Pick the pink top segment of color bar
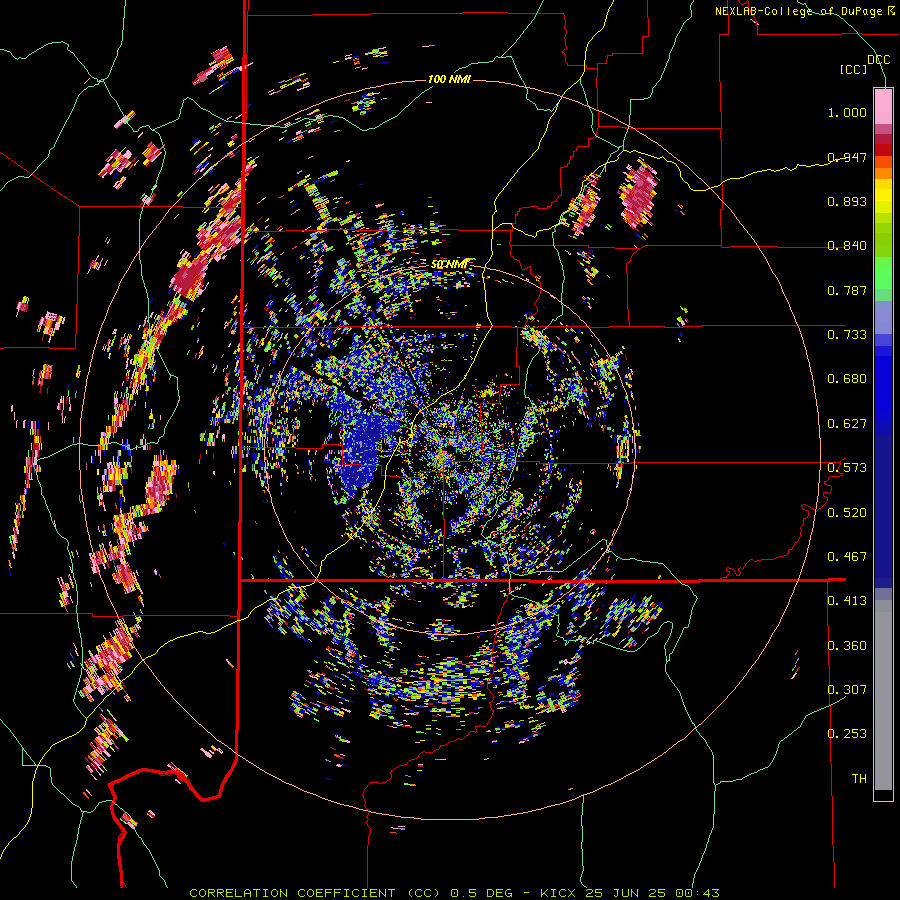Viewport: 900px width, 900px height. coord(883,106)
